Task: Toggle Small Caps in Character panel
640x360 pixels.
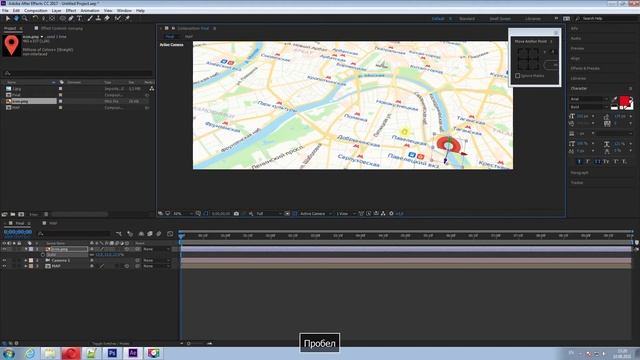Action: pos(606,162)
